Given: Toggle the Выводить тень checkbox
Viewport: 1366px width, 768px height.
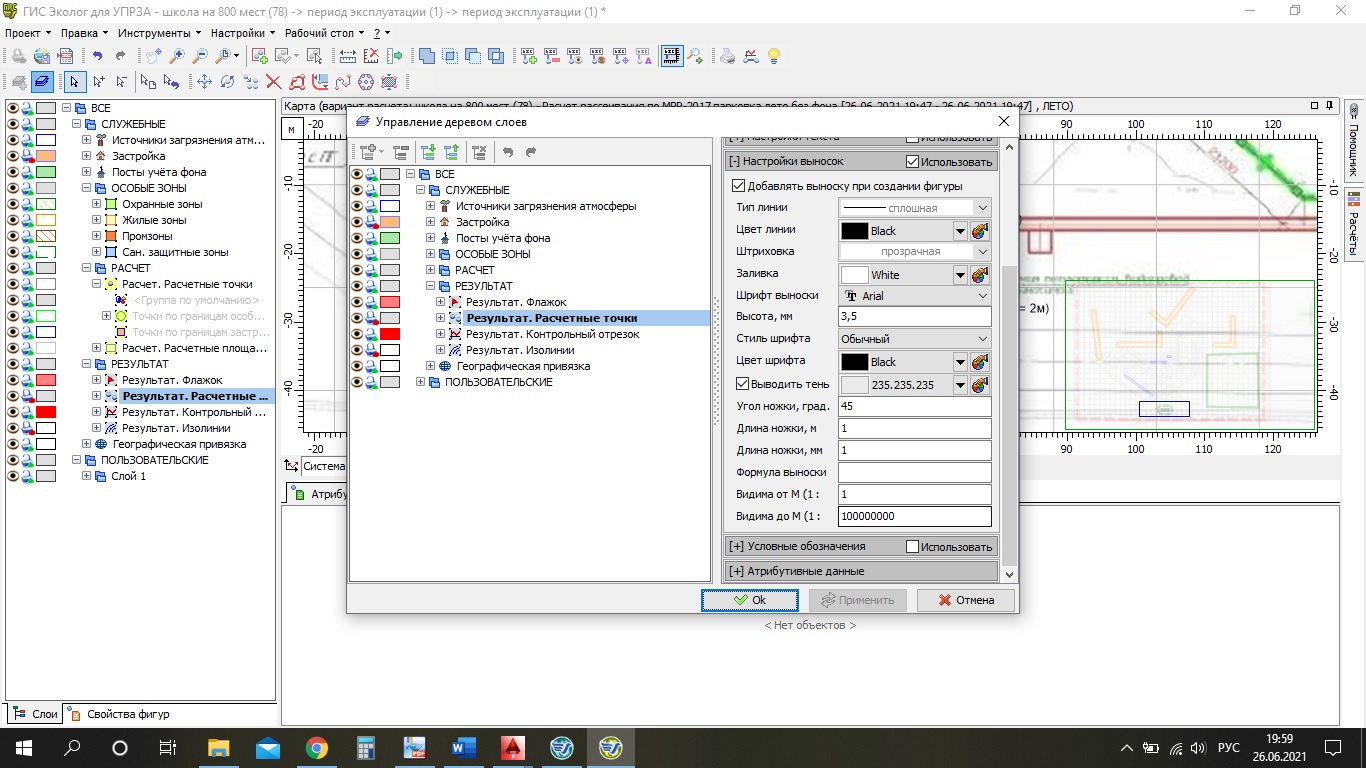Looking at the screenshot, I should point(742,384).
